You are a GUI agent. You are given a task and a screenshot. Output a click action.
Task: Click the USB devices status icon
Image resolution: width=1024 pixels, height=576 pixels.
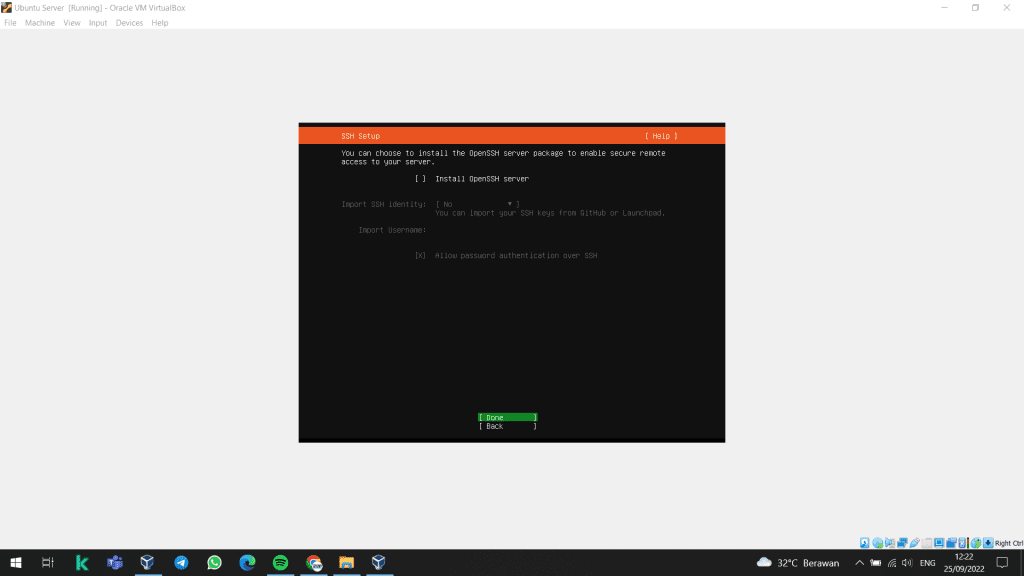click(x=914, y=543)
